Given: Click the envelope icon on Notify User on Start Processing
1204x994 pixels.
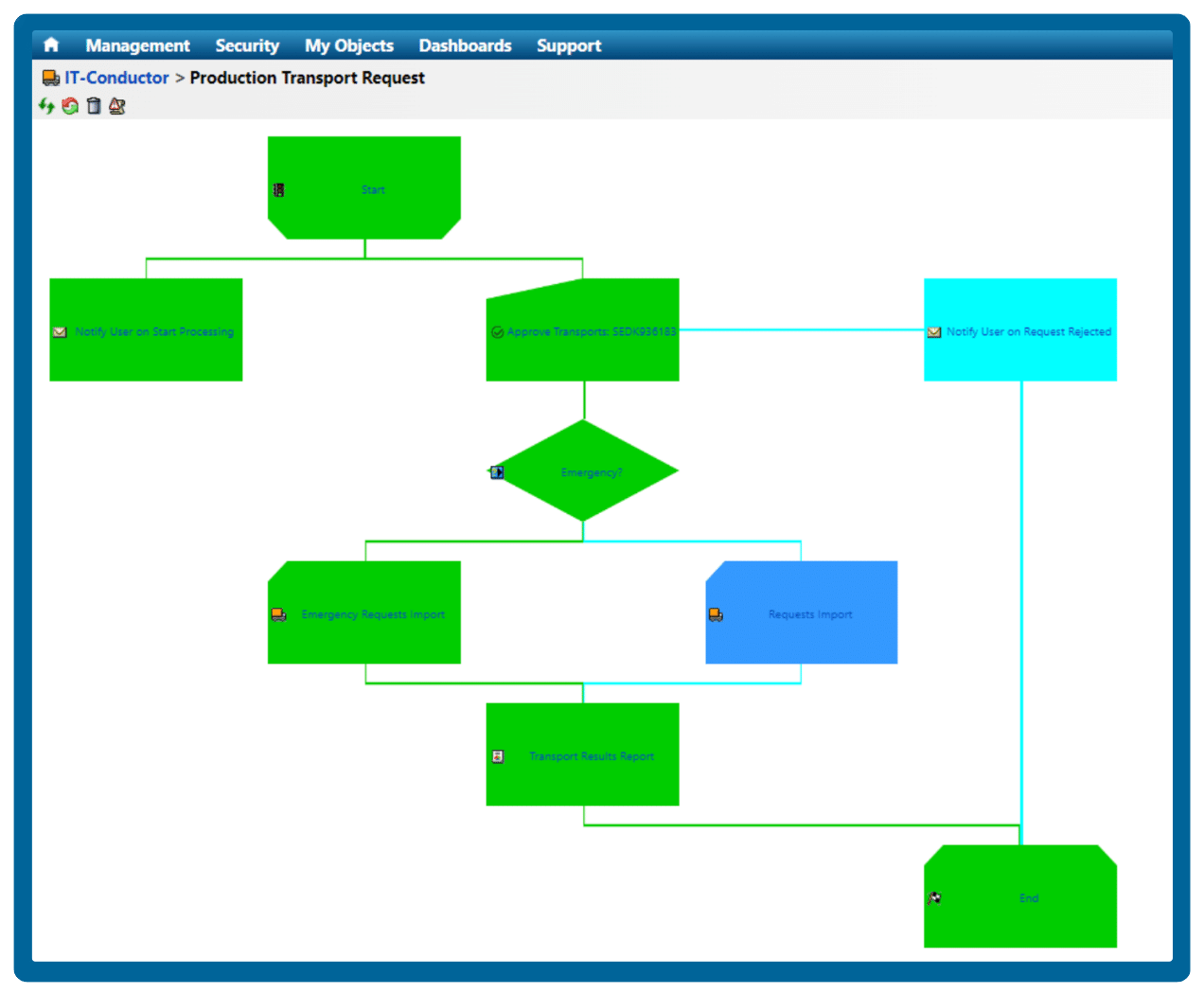Looking at the screenshot, I should coord(61,331).
